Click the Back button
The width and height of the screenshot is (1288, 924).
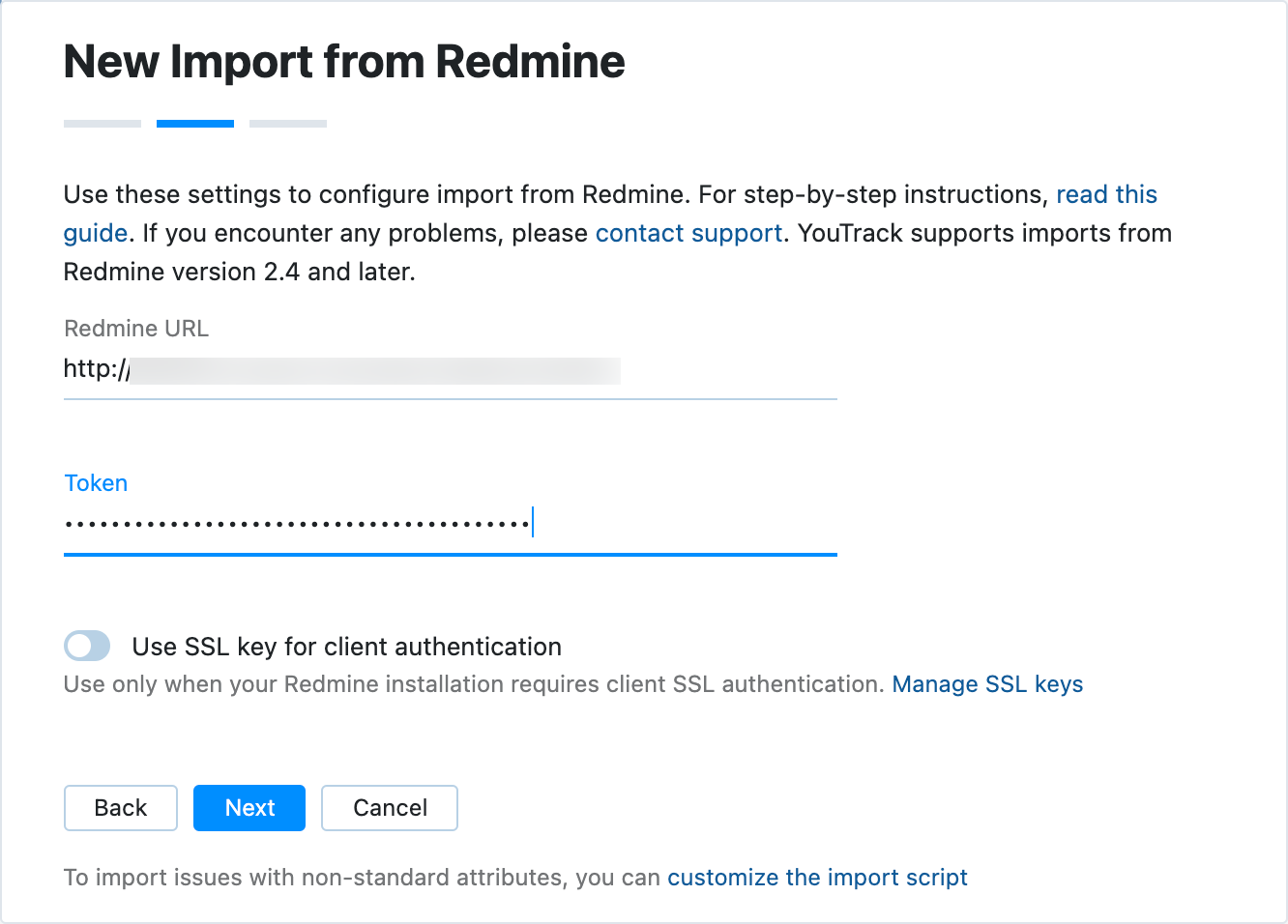coord(120,808)
